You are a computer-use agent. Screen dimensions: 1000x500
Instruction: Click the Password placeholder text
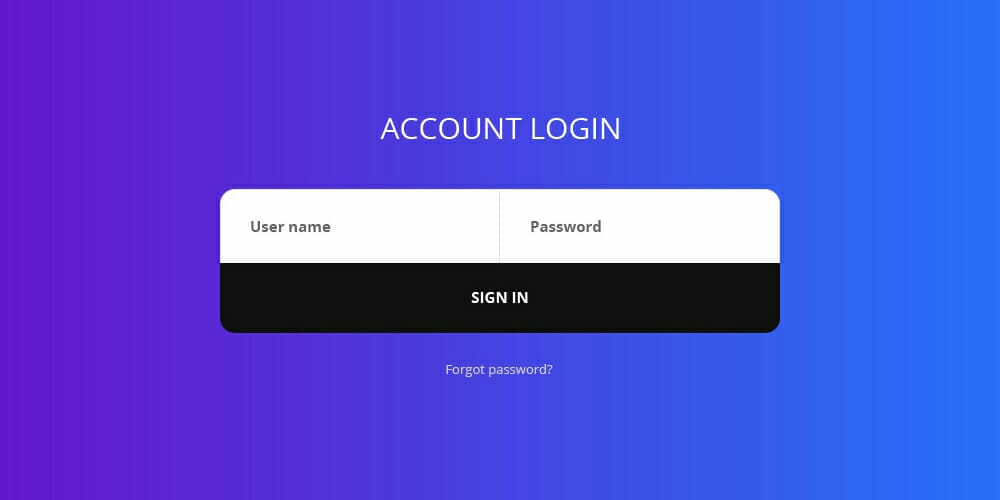[x=566, y=227]
